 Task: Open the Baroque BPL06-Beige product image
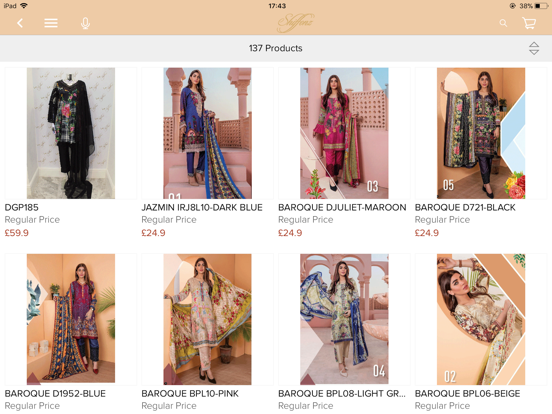(481, 319)
